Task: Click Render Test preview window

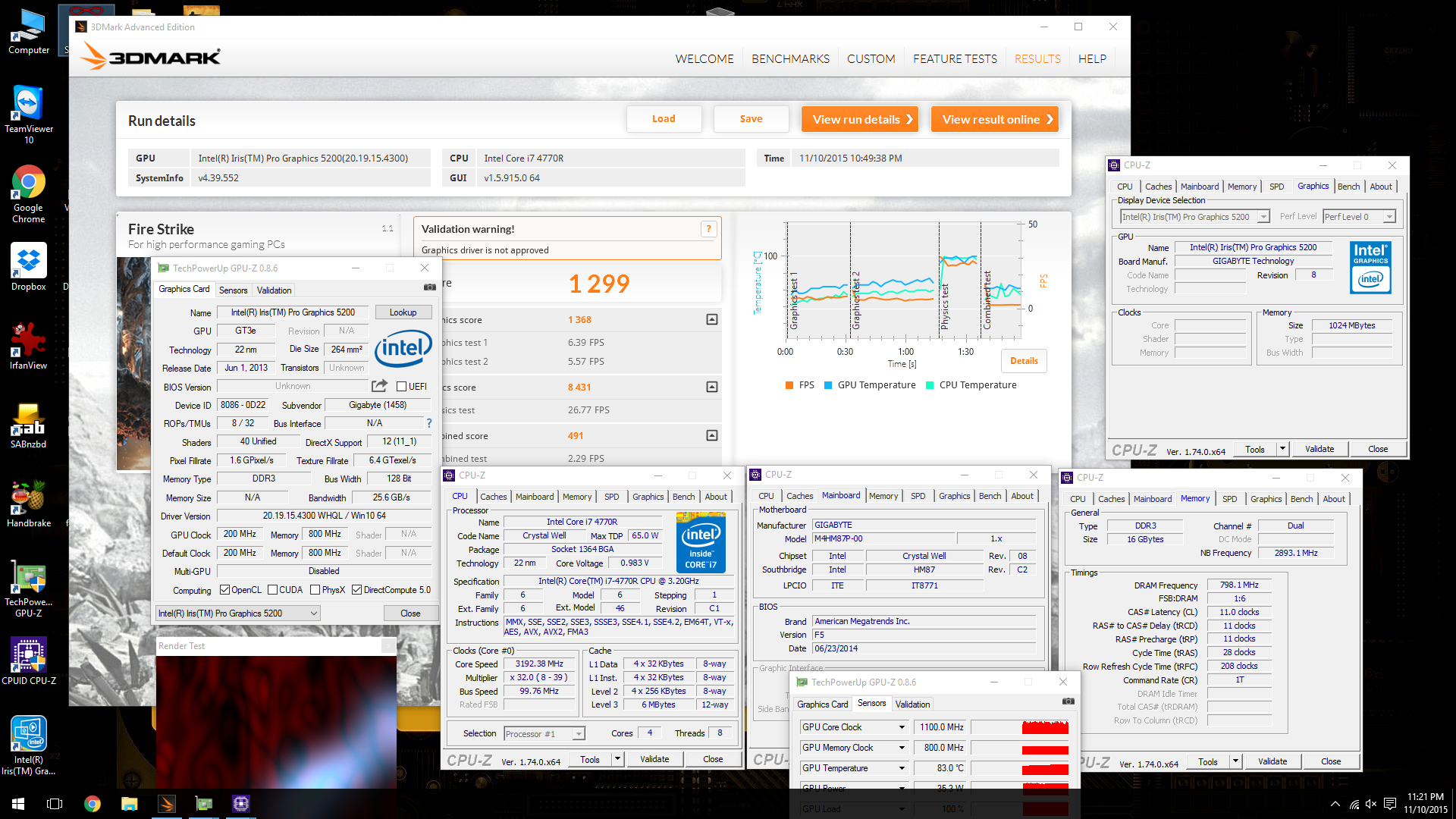Action: pyautogui.click(x=276, y=720)
